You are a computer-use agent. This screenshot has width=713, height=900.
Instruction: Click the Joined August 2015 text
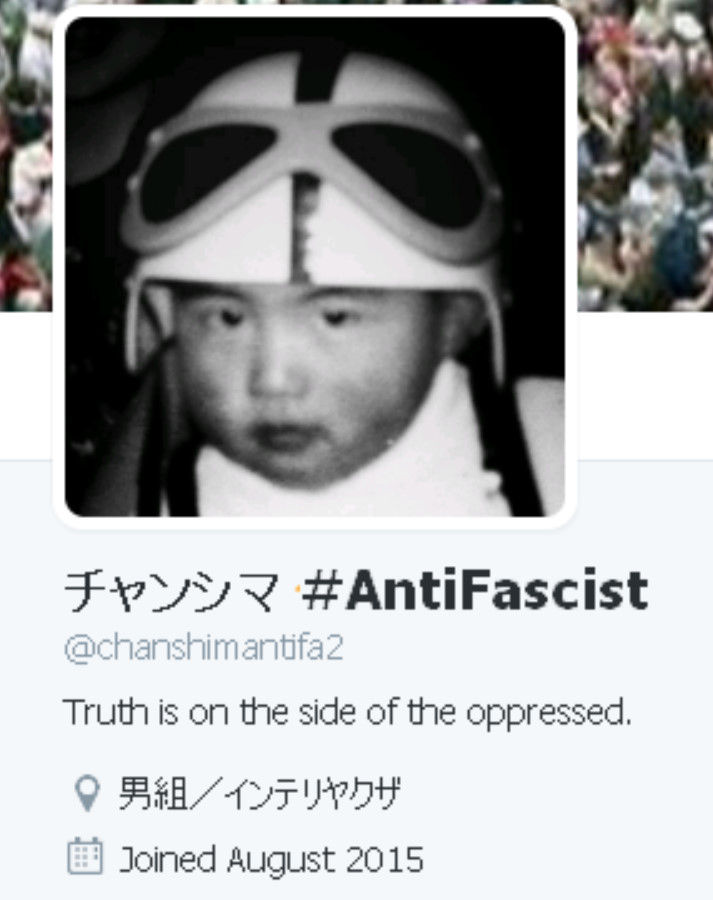coord(271,859)
